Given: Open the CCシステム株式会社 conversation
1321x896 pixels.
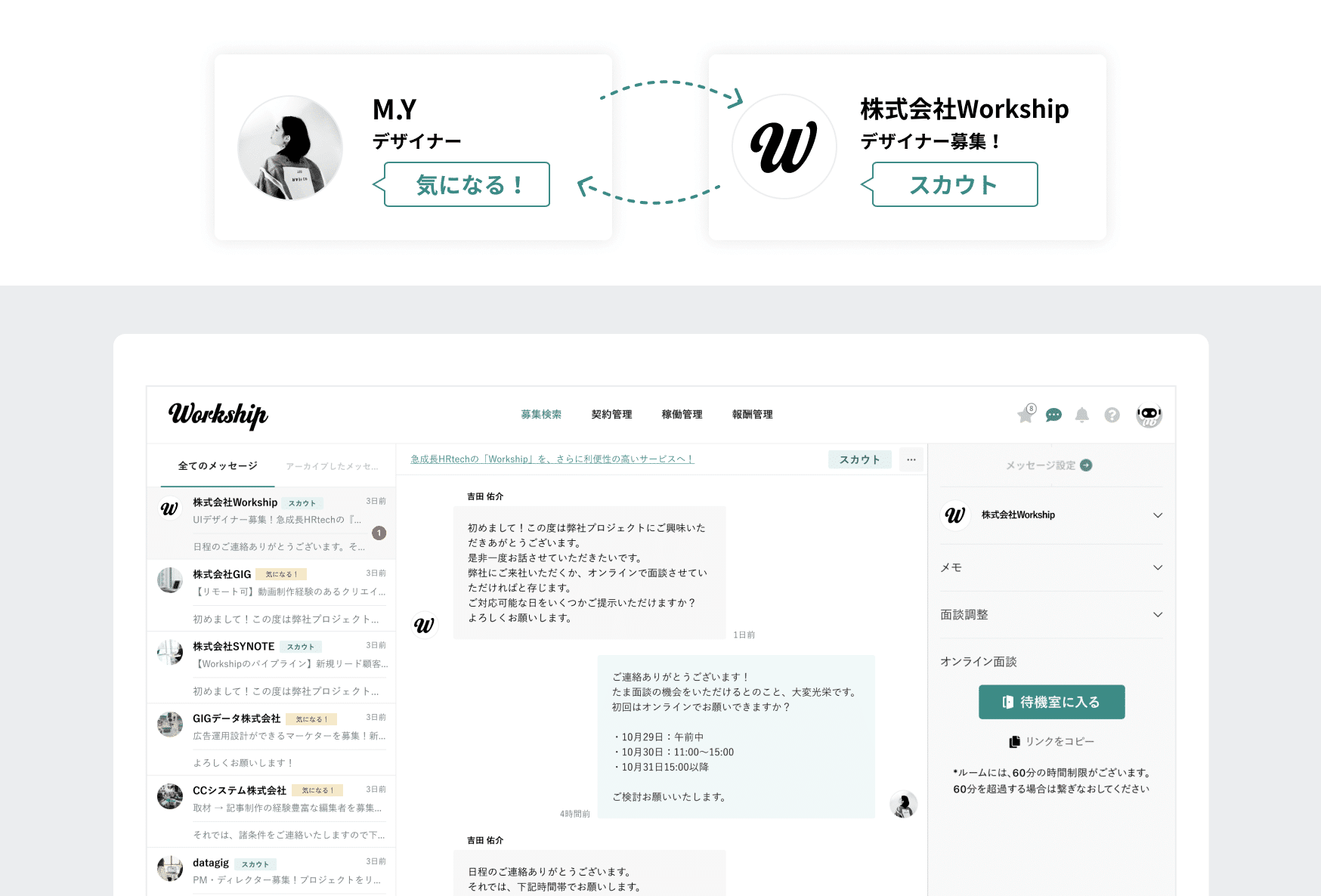Looking at the screenshot, I should (271, 811).
